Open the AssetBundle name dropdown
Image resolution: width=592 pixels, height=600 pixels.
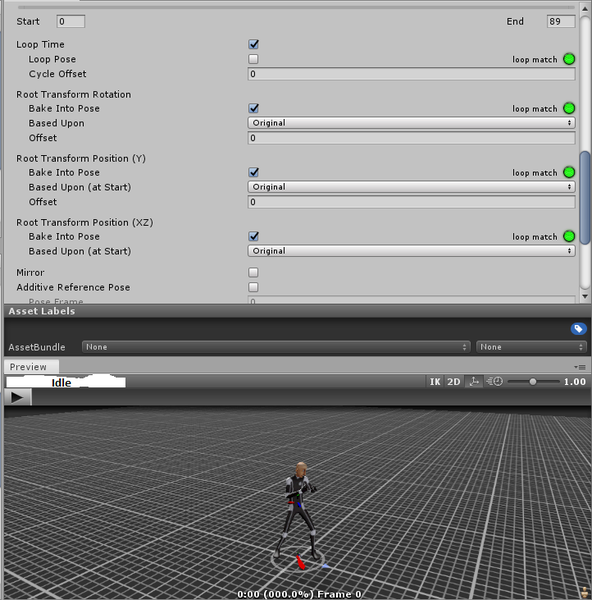point(276,347)
